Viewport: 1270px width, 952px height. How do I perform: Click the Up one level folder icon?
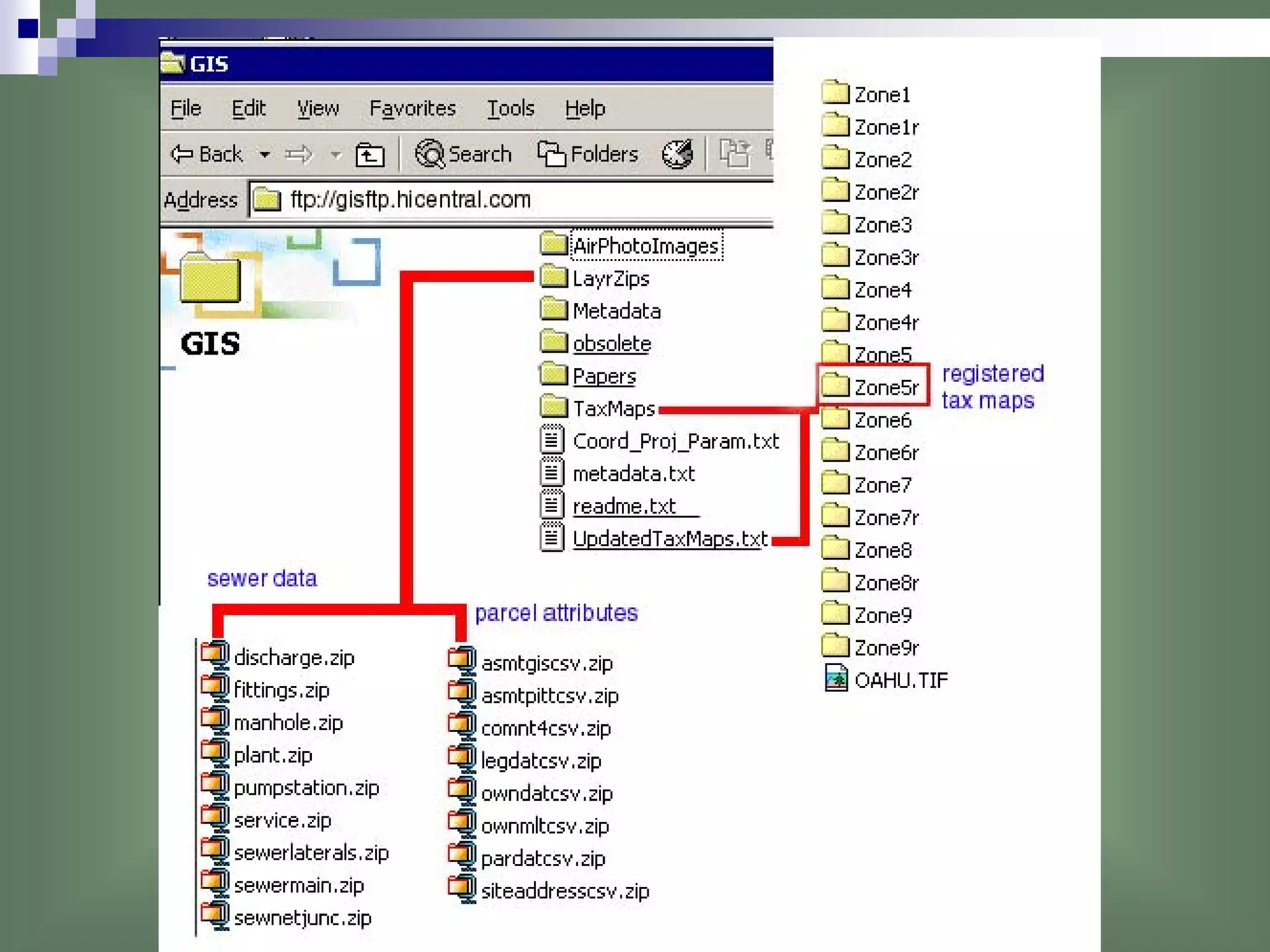click(370, 154)
